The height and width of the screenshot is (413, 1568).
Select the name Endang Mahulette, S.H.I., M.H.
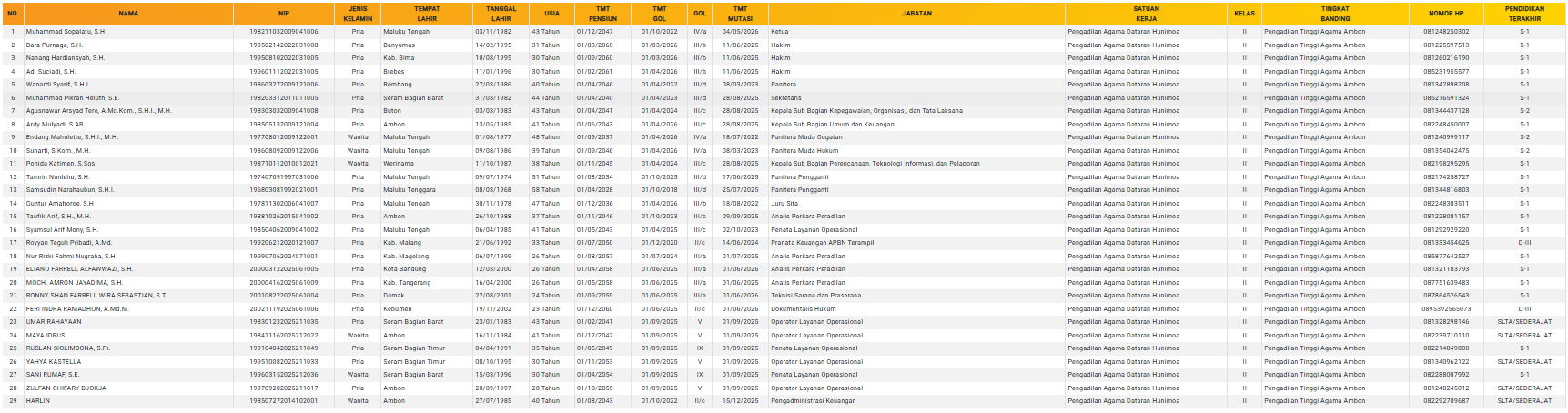pyautogui.click(x=72, y=137)
